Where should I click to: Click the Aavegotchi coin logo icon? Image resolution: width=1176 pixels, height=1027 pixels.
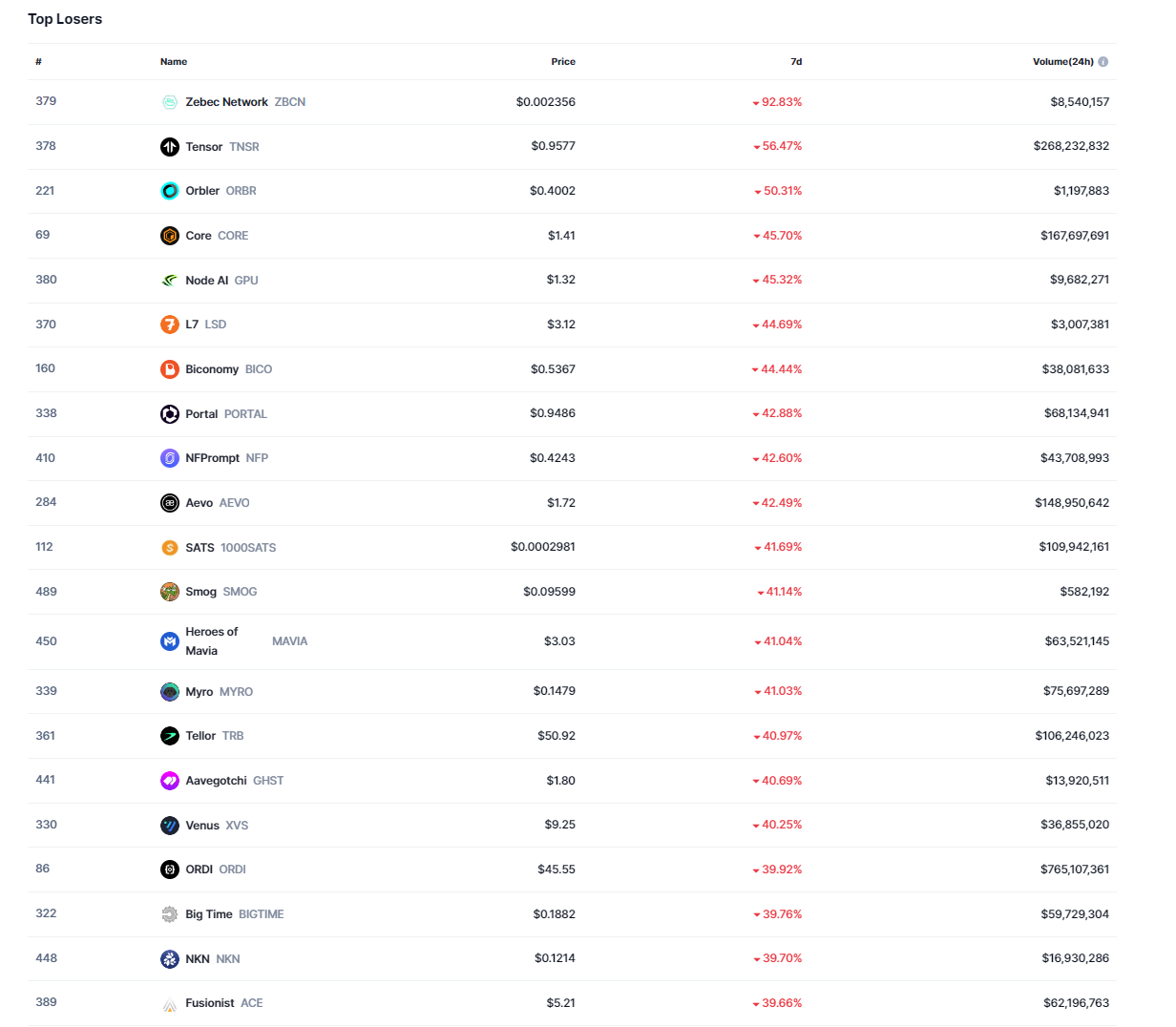pos(170,781)
